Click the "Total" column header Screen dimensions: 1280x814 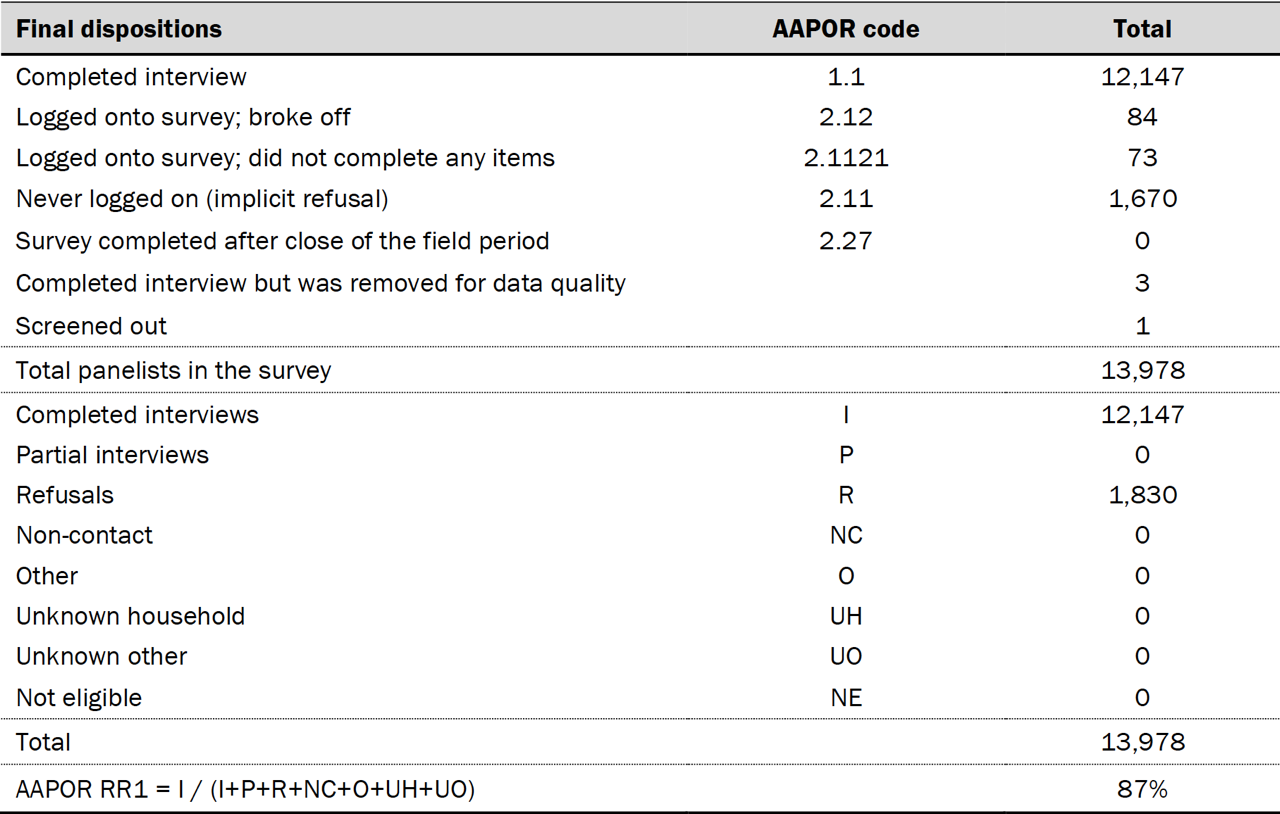(1142, 29)
